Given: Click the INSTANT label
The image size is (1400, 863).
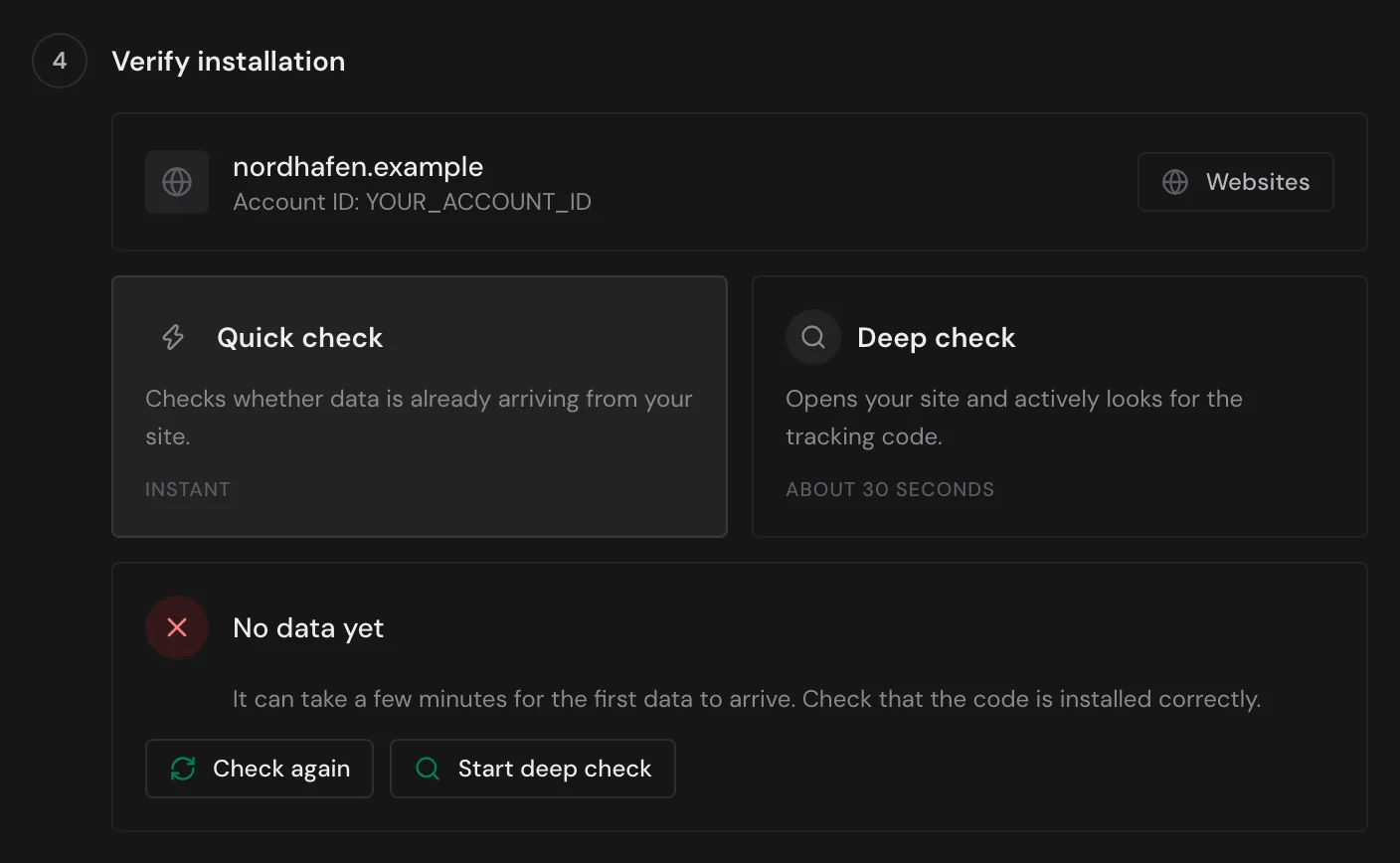Looking at the screenshot, I should tap(188, 489).
